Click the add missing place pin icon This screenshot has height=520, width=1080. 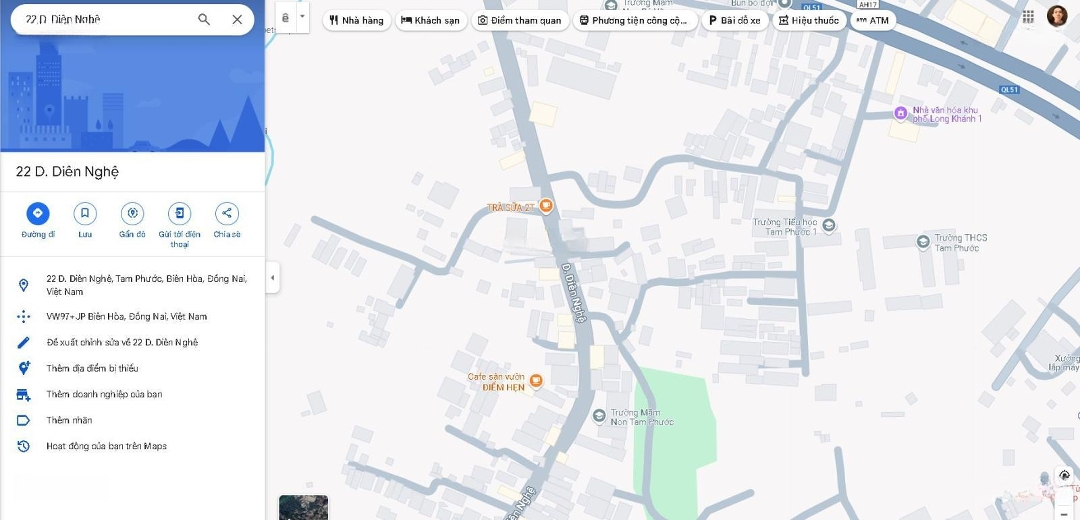23,368
